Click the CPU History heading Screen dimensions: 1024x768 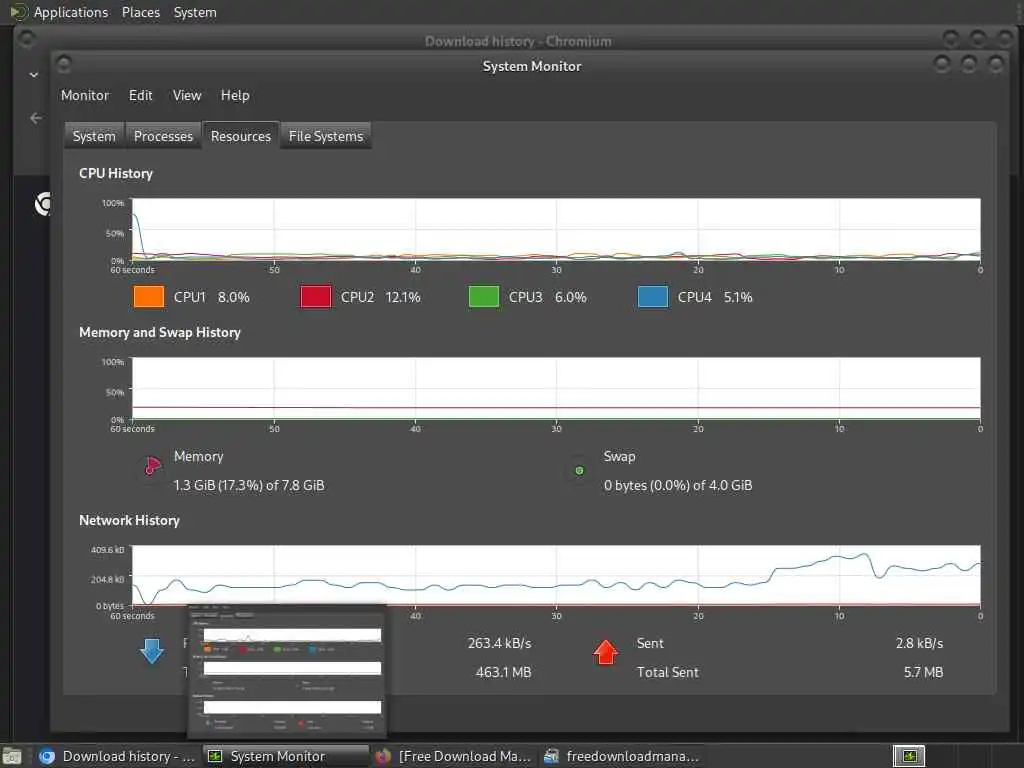(x=116, y=173)
